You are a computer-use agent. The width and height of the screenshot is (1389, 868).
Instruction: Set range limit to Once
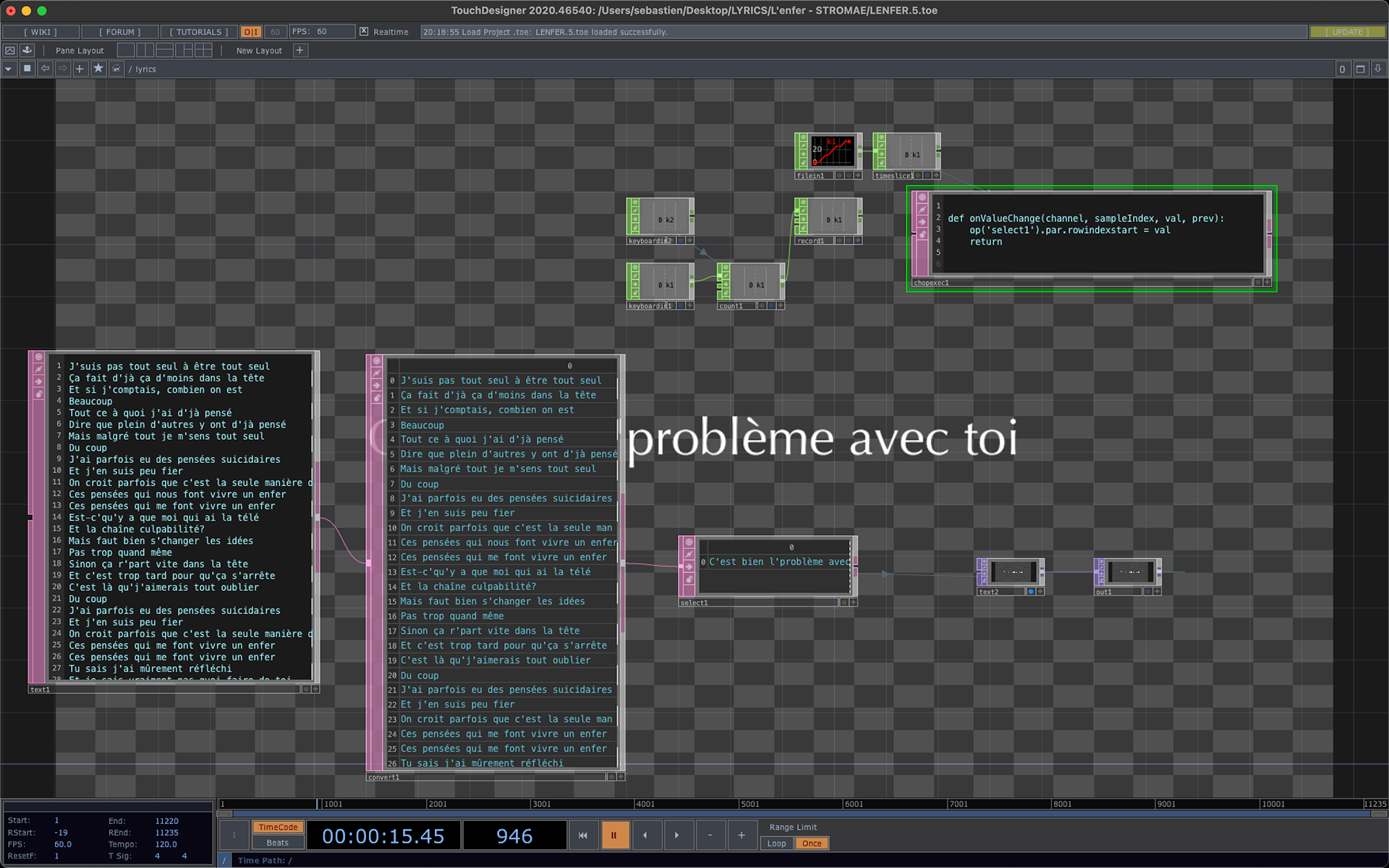[812, 843]
